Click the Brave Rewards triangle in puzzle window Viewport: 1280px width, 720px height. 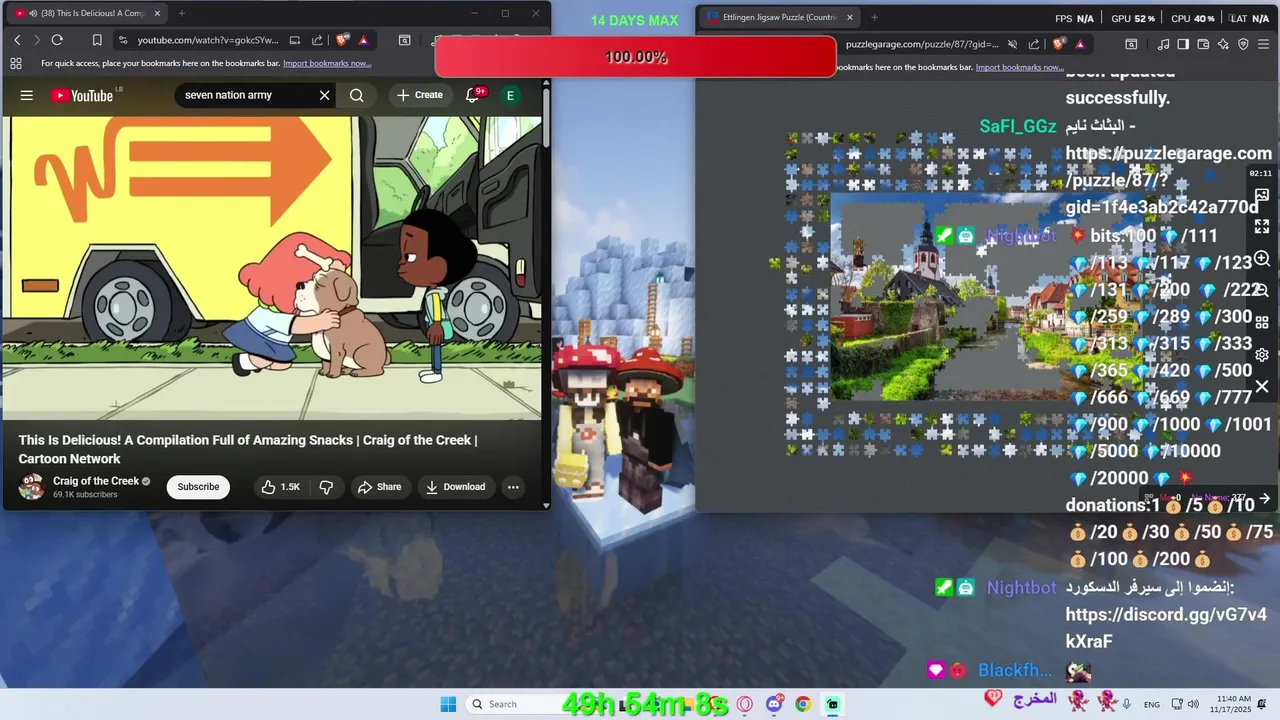pyautogui.click(x=1080, y=44)
